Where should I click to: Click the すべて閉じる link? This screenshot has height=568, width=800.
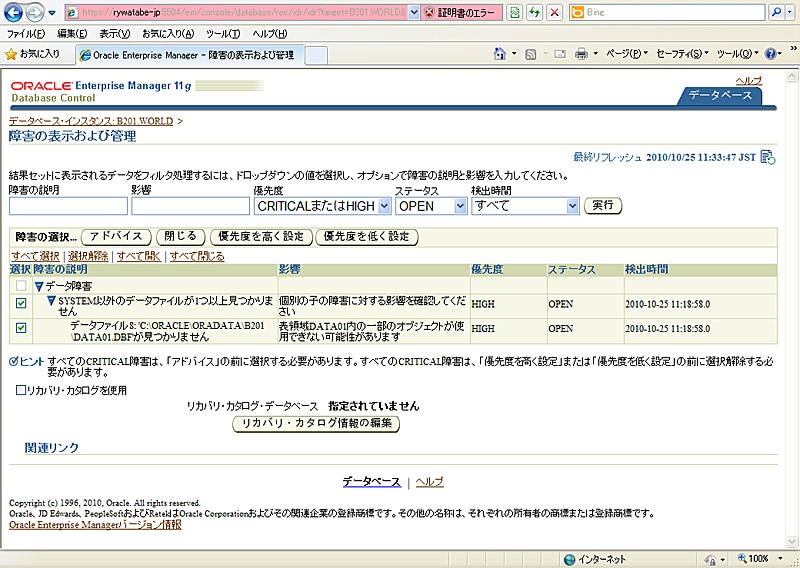(197, 256)
